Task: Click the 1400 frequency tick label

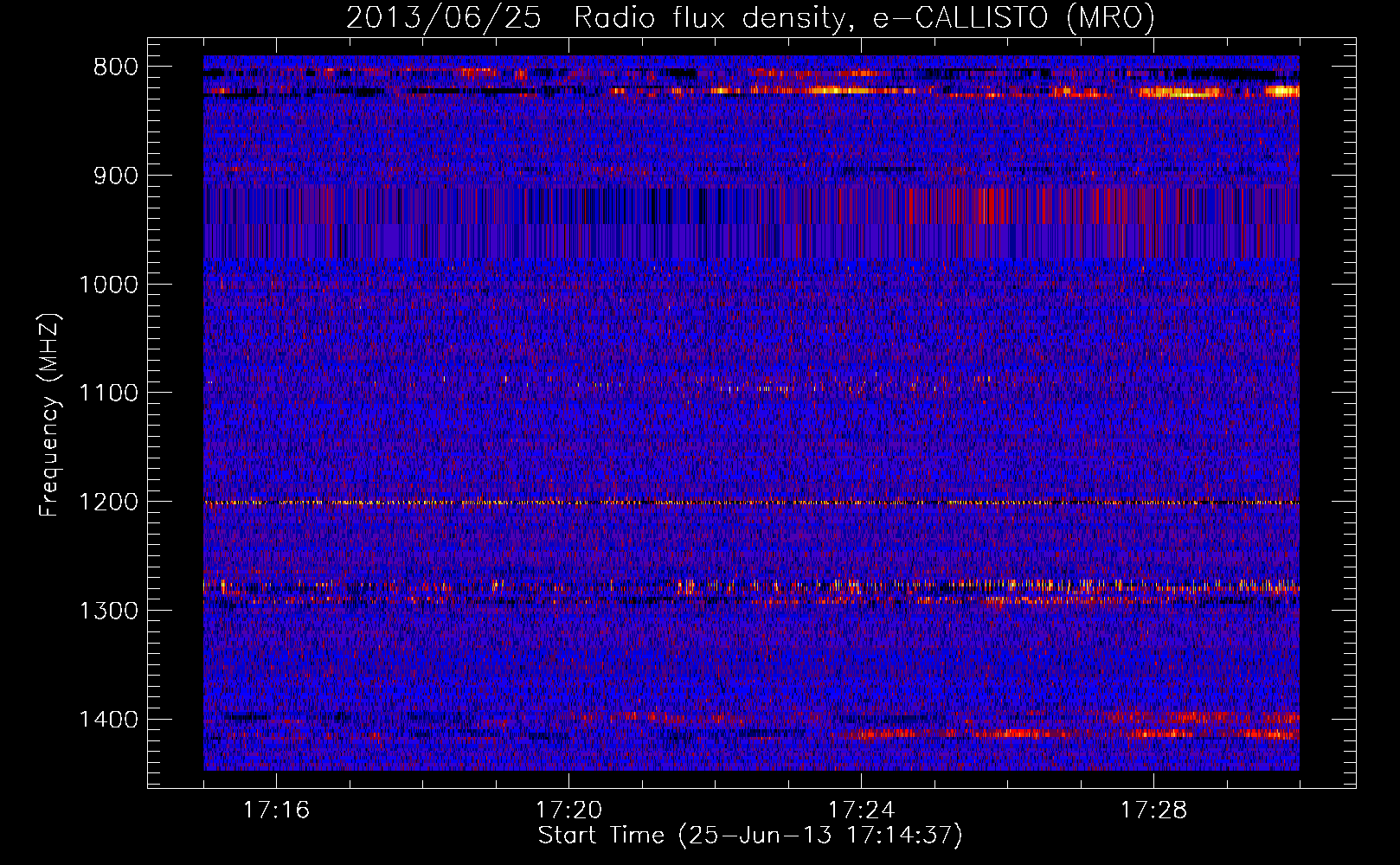Action: (x=108, y=720)
